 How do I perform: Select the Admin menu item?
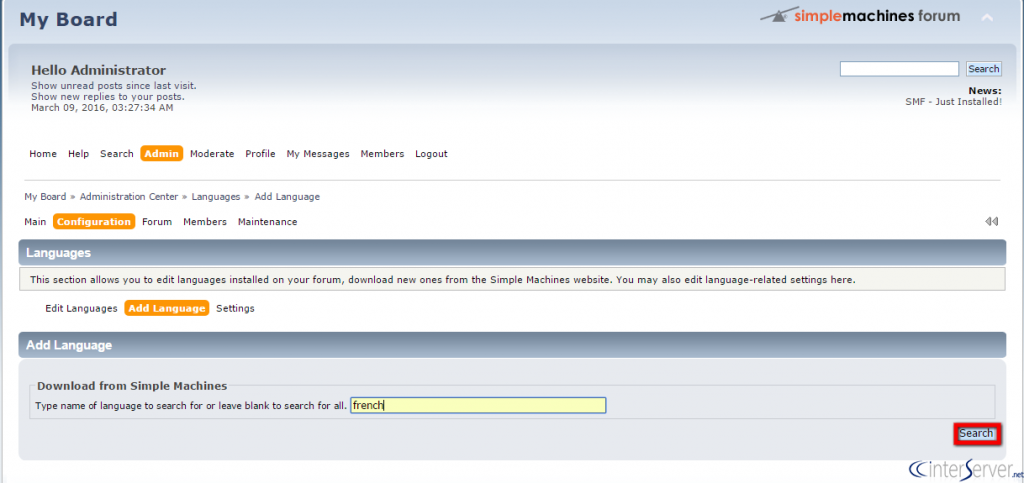161,153
